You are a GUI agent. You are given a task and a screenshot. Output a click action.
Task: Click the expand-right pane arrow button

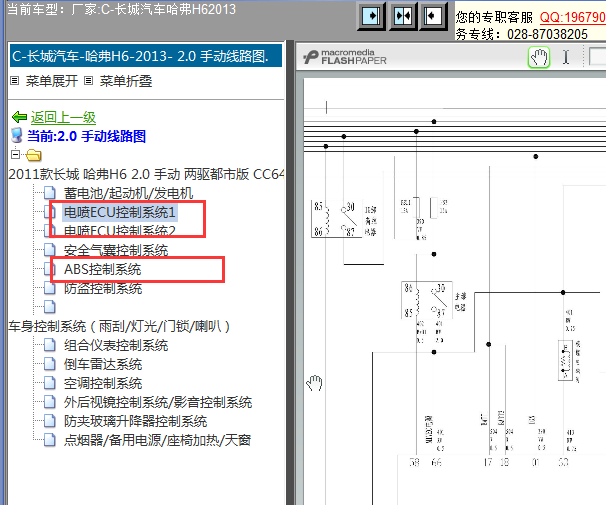tap(371, 16)
